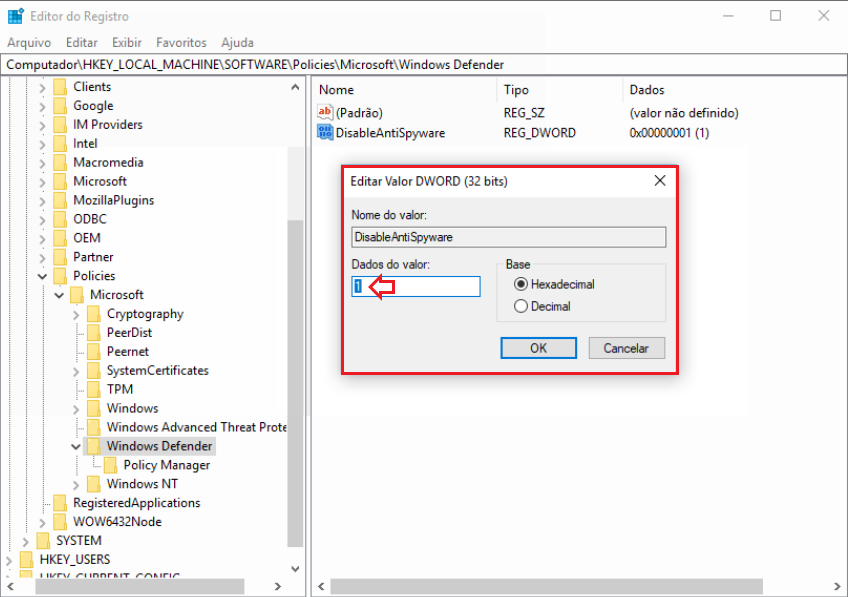The image size is (848, 597).
Task: Click the Windows NT folder icon
Action: 97,484
